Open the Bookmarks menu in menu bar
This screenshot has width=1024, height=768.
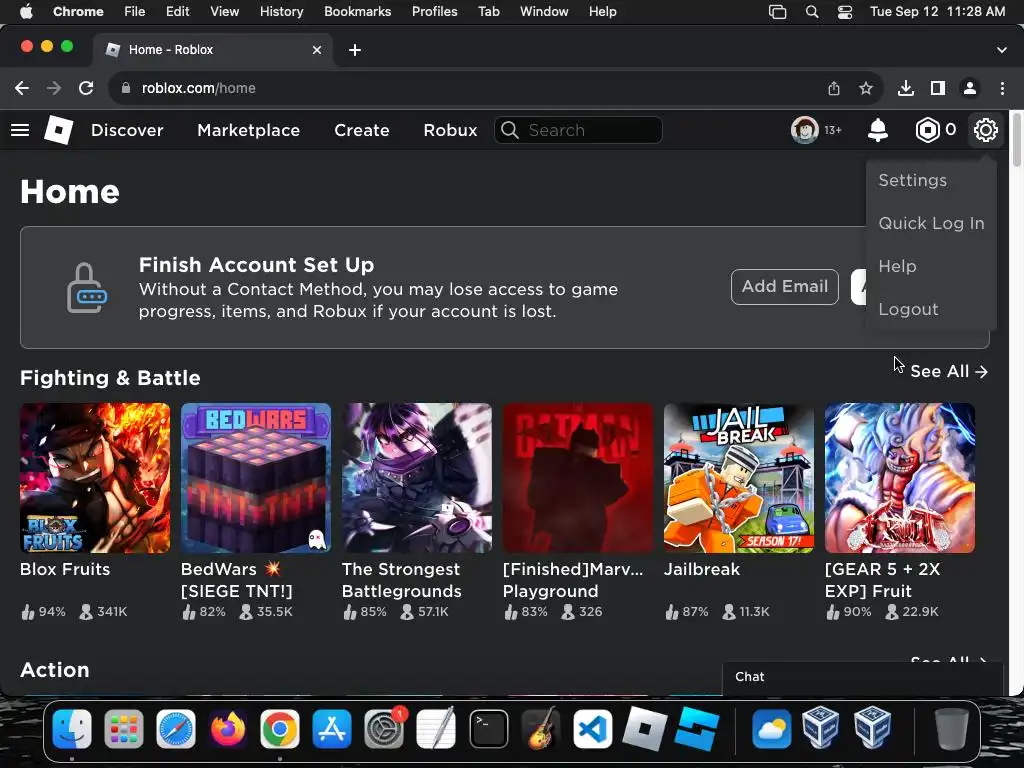point(357,12)
